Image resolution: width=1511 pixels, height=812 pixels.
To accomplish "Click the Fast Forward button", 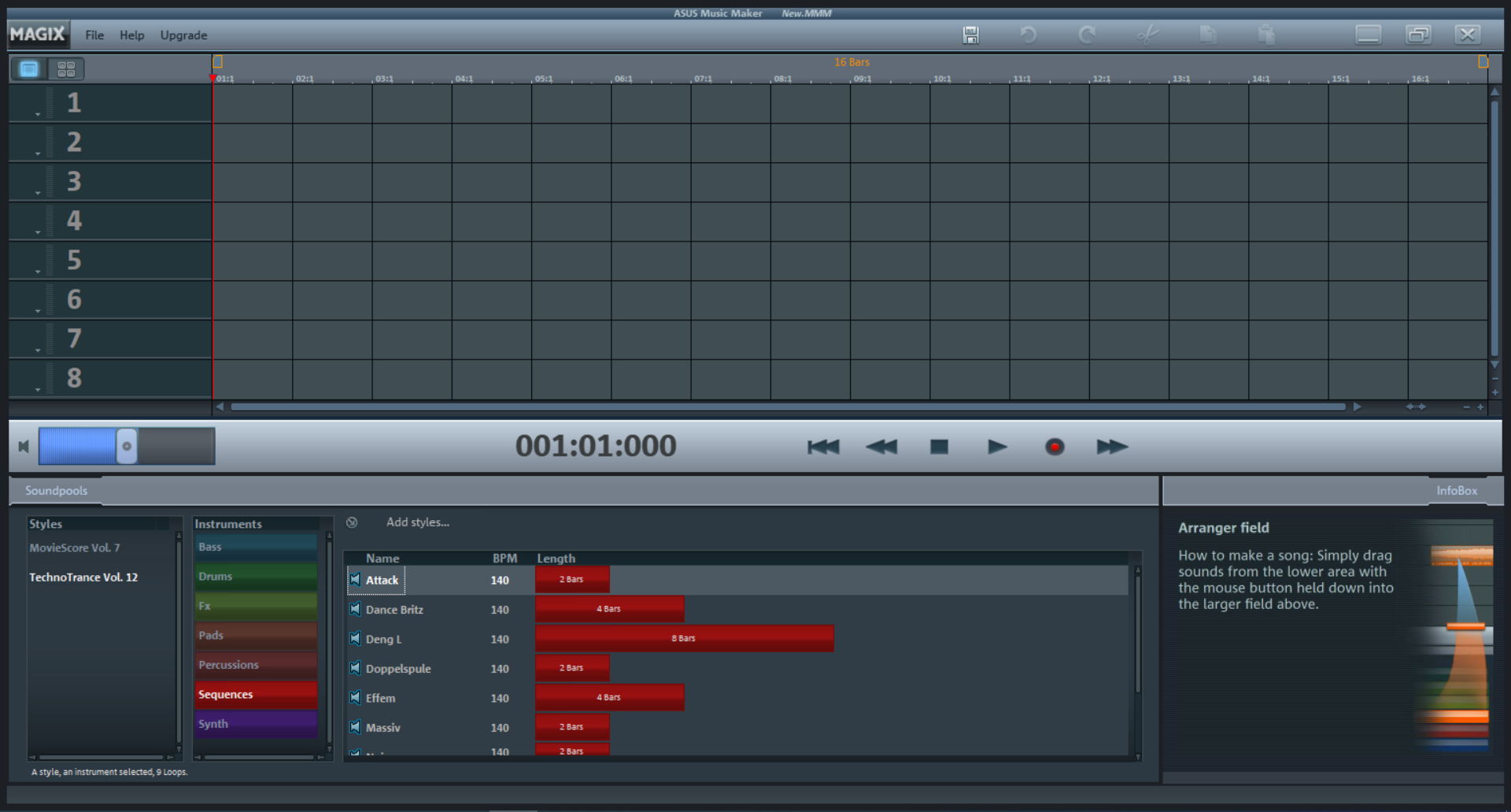I will (x=1113, y=447).
